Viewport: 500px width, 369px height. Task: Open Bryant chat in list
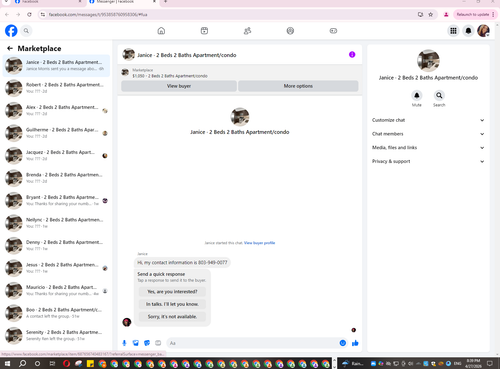pyautogui.click(x=56, y=201)
